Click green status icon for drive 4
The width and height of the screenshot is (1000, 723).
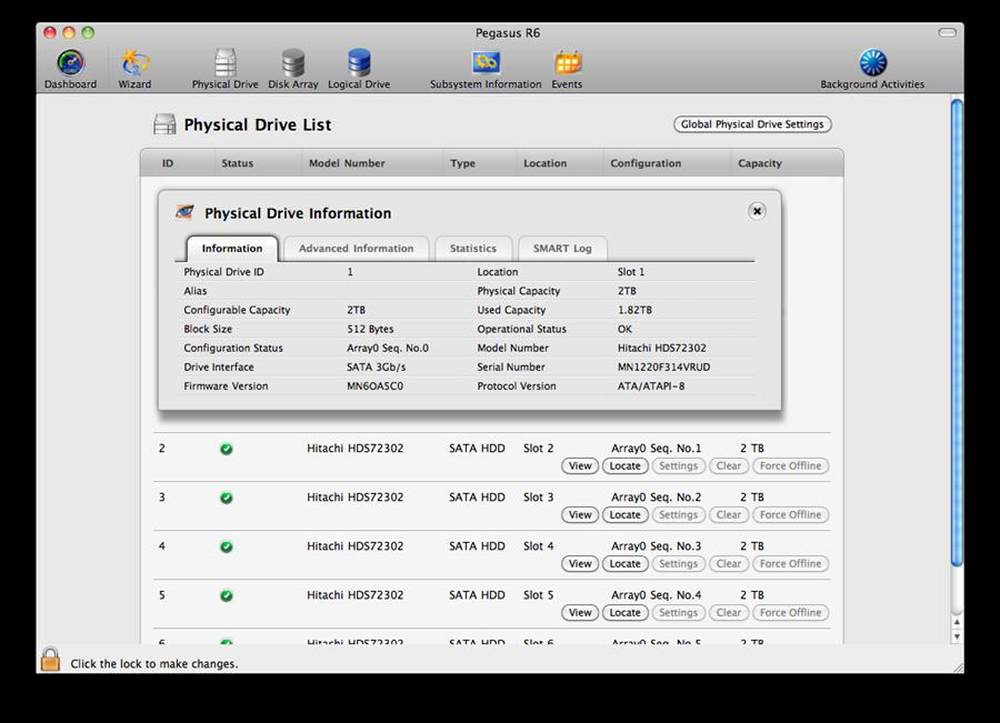click(x=226, y=547)
